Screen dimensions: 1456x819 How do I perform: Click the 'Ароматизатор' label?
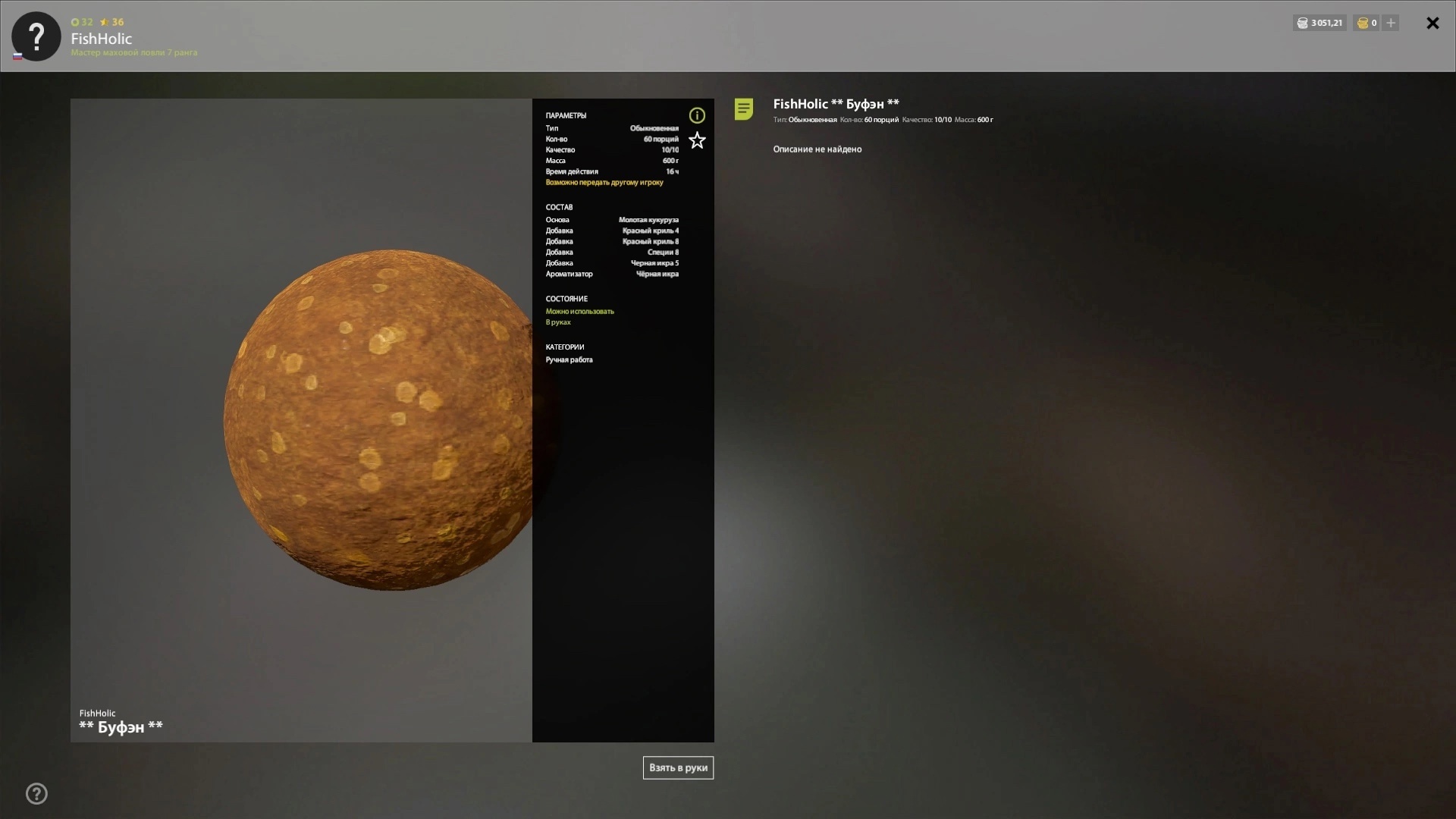pyautogui.click(x=570, y=274)
